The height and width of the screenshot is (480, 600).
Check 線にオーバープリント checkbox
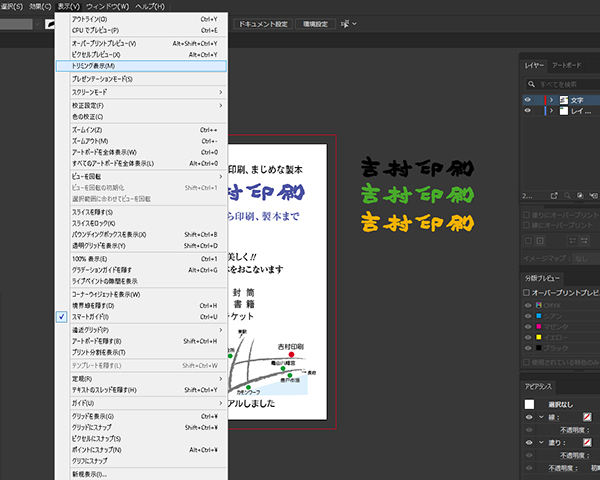(527, 225)
